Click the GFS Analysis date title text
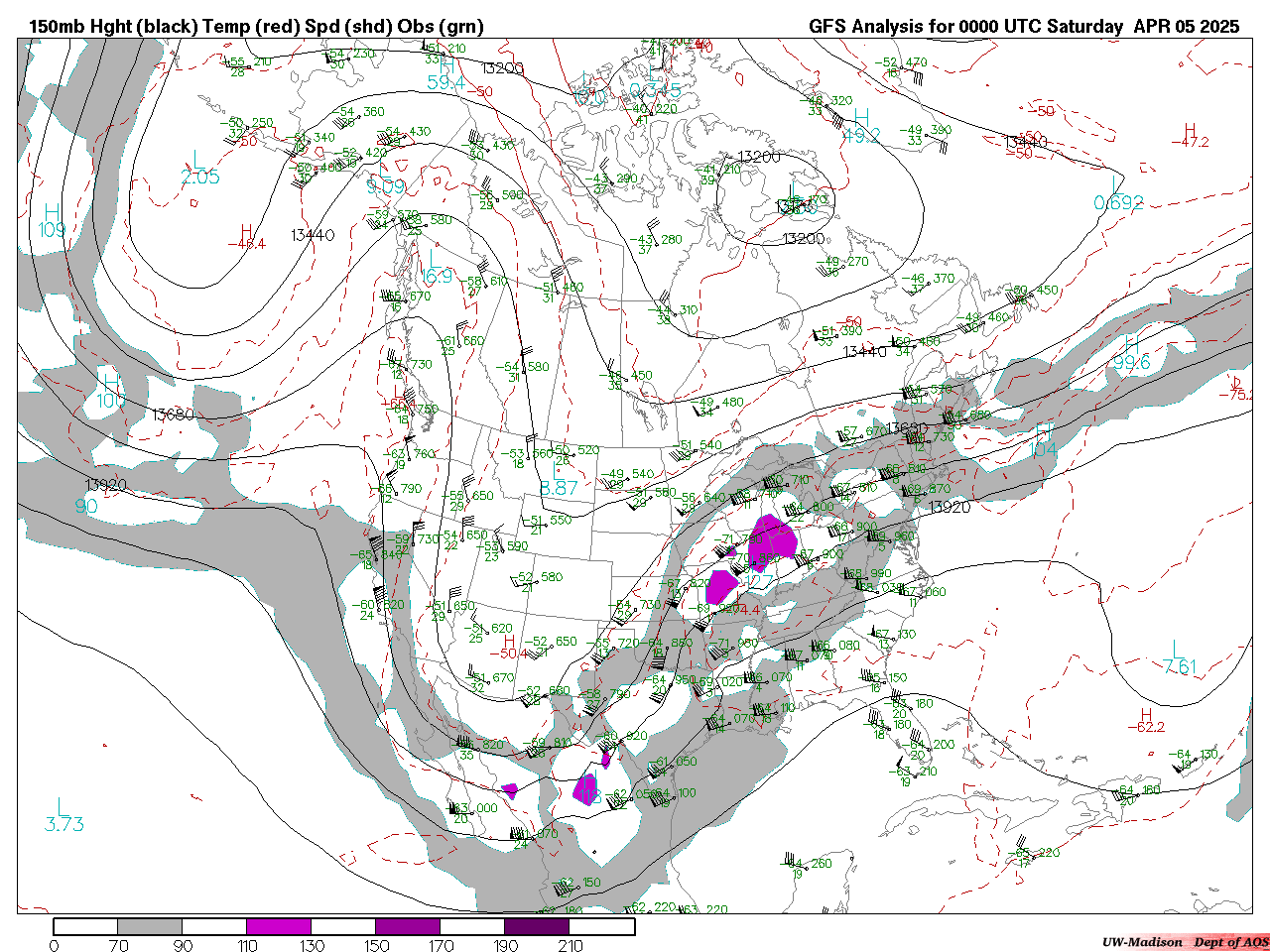 pos(1023,27)
